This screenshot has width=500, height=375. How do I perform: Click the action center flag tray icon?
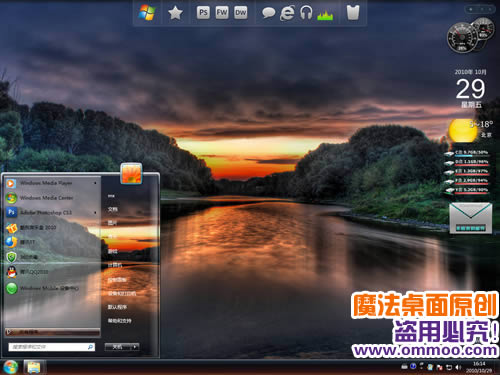click(440, 367)
